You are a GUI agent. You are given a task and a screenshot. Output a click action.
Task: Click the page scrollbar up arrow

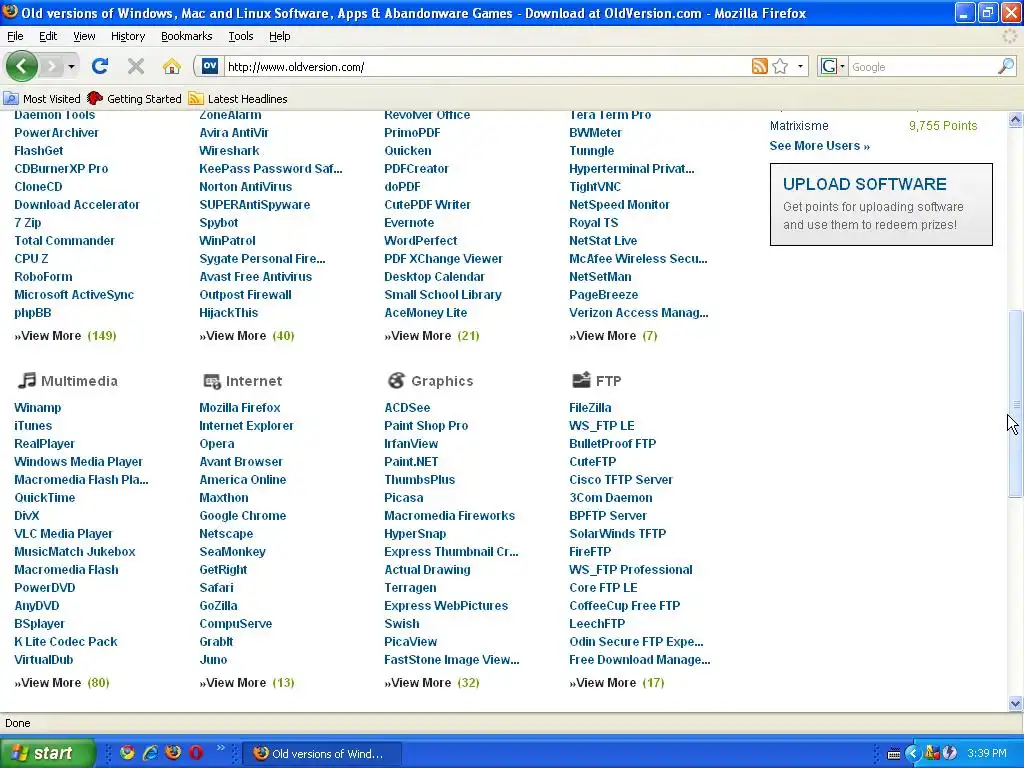pos(1015,119)
